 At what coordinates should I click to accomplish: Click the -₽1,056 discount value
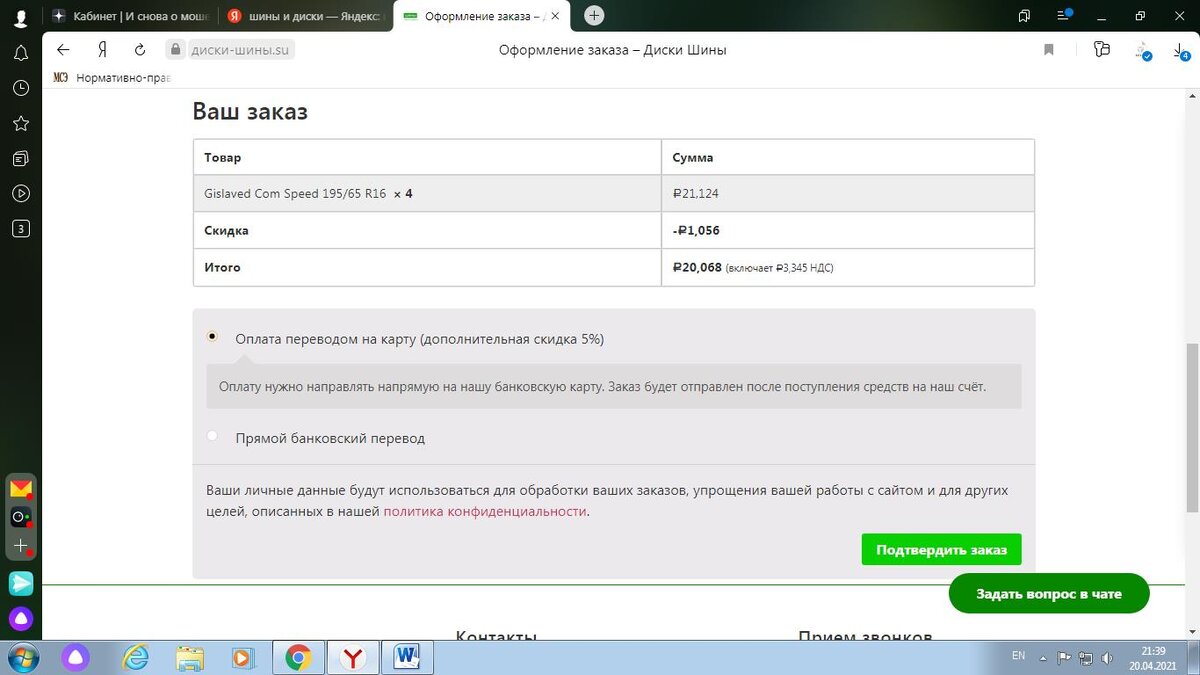coord(696,231)
